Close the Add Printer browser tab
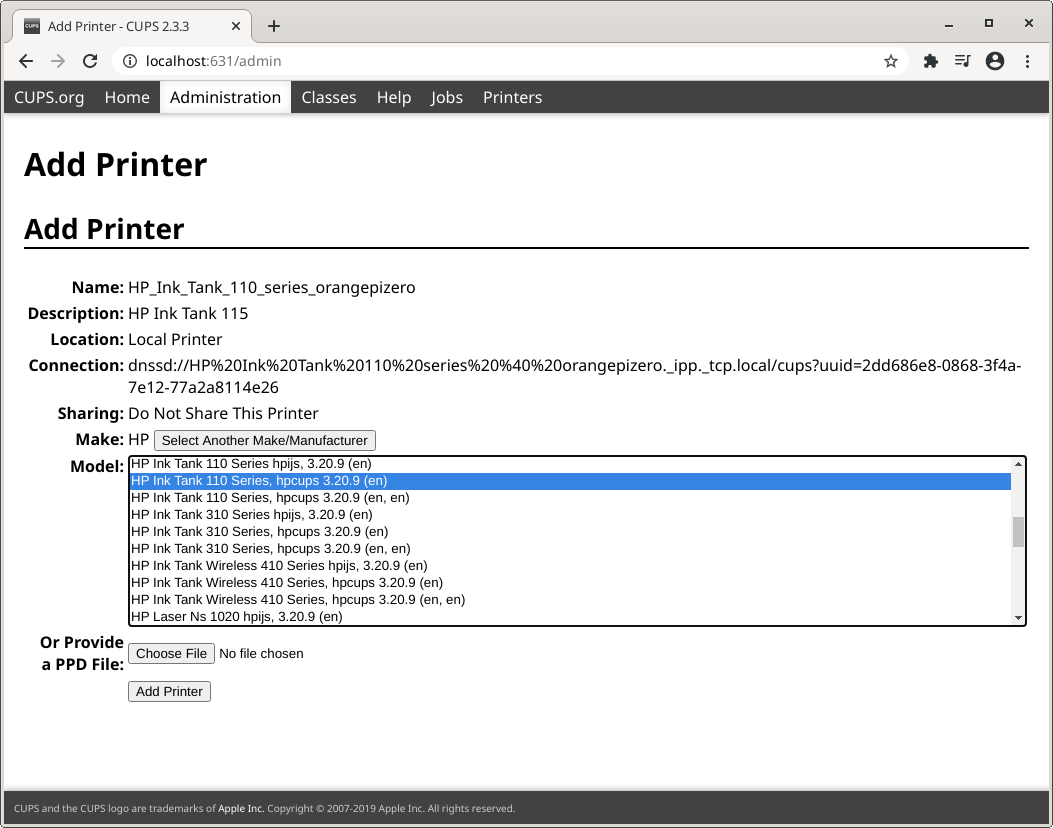Image resolution: width=1053 pixels, height=828 pixels. click(x=236, y=26)
